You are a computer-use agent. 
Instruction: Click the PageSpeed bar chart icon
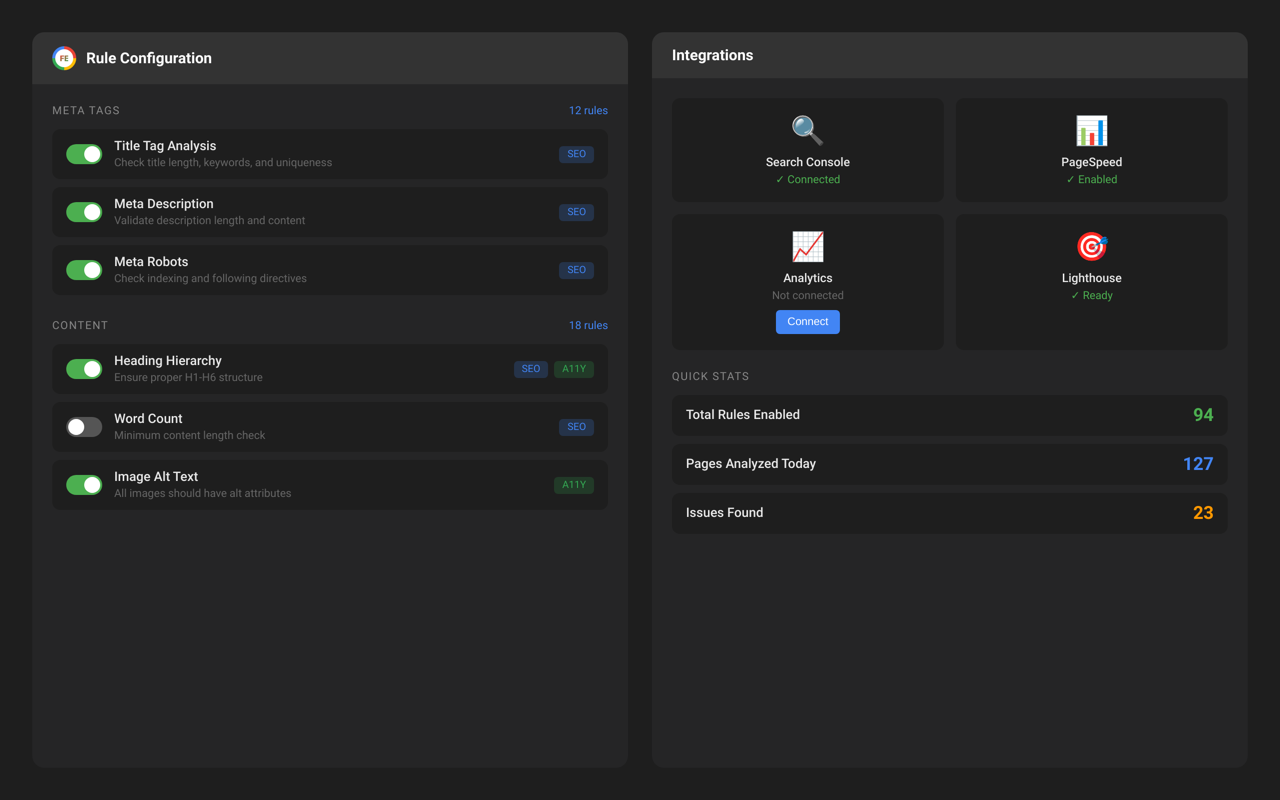[x=1091, y=130]
